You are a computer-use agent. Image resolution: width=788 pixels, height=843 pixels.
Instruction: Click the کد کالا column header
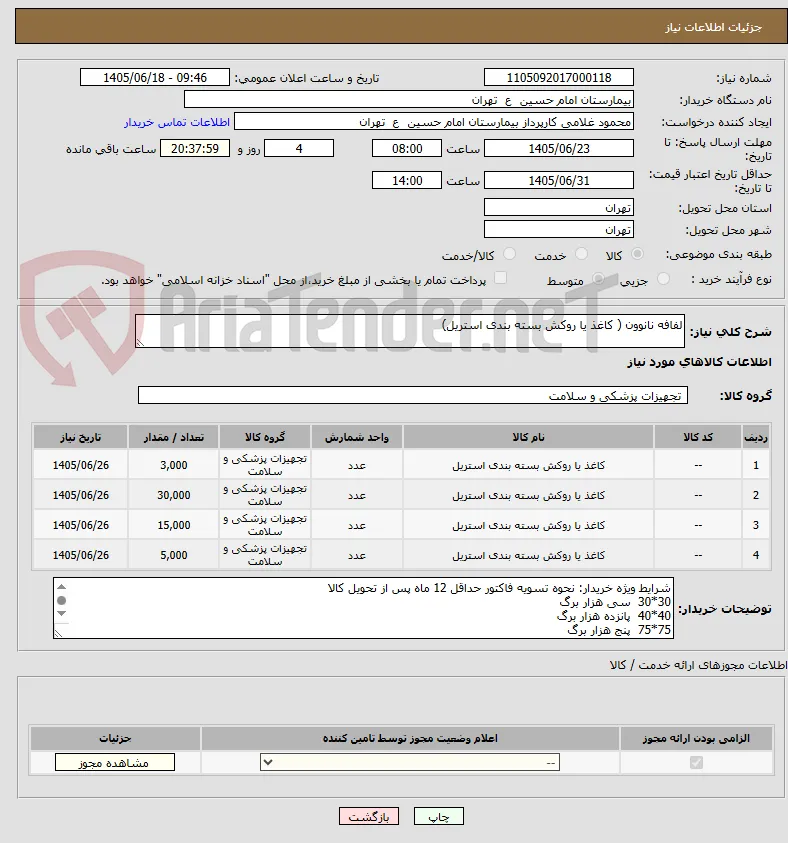coord(698,437)
